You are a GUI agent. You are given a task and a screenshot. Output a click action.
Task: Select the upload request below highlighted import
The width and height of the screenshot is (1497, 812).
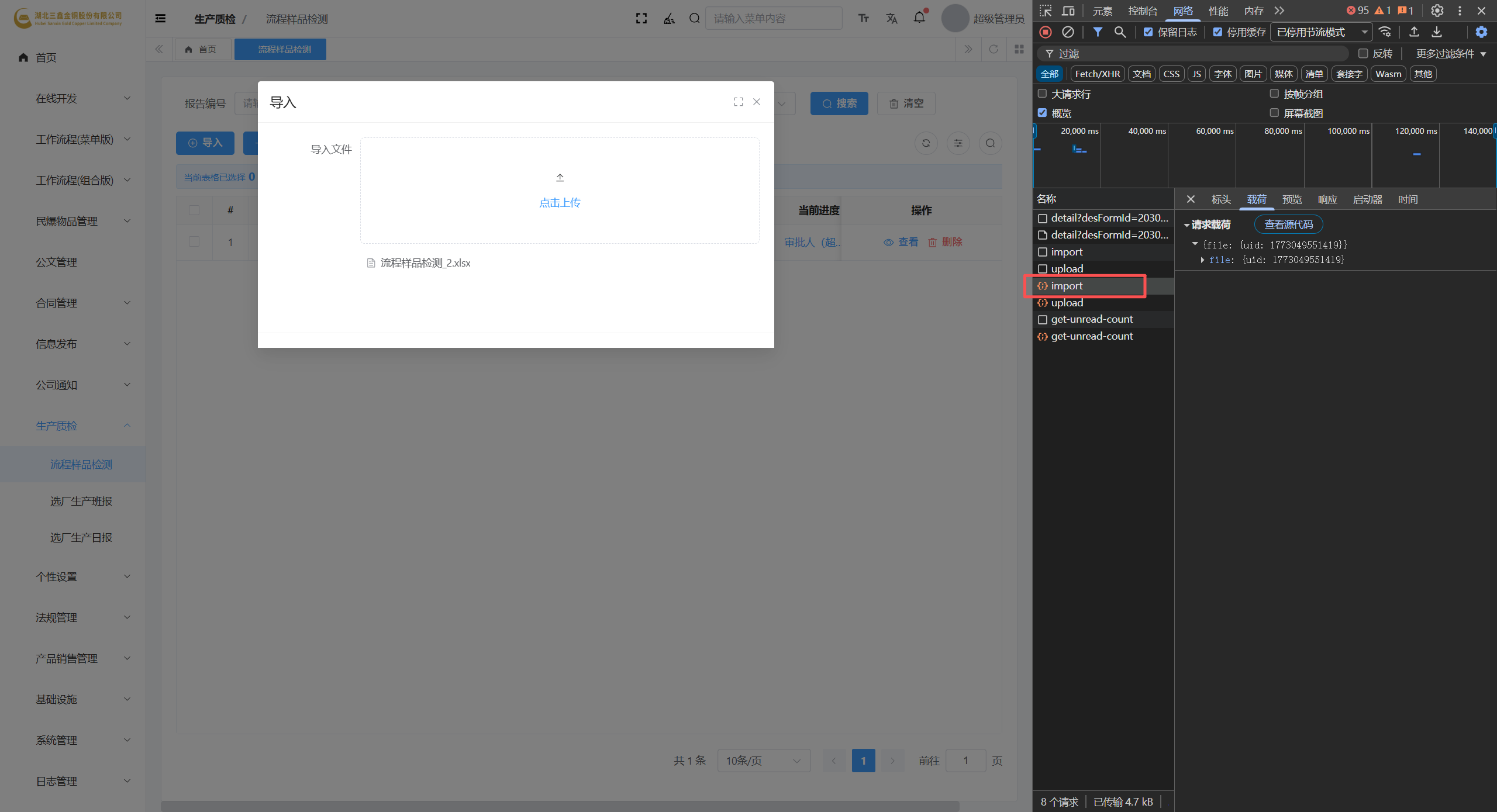1067,303
